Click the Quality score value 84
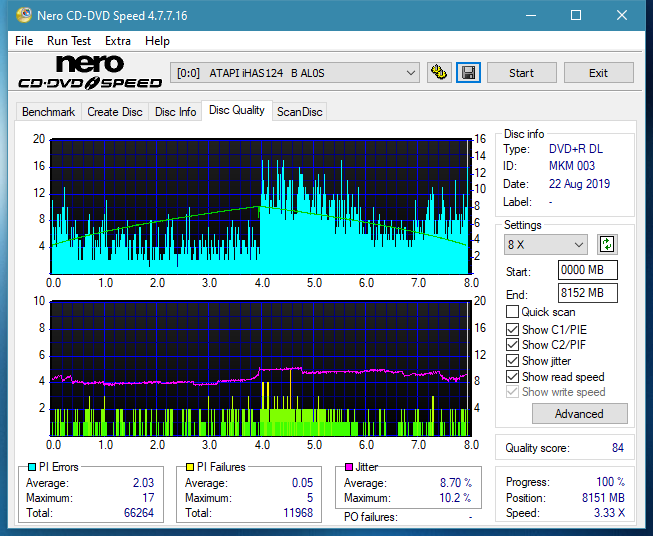The width and height of the screenshot is (653, 536). [618, 448]
